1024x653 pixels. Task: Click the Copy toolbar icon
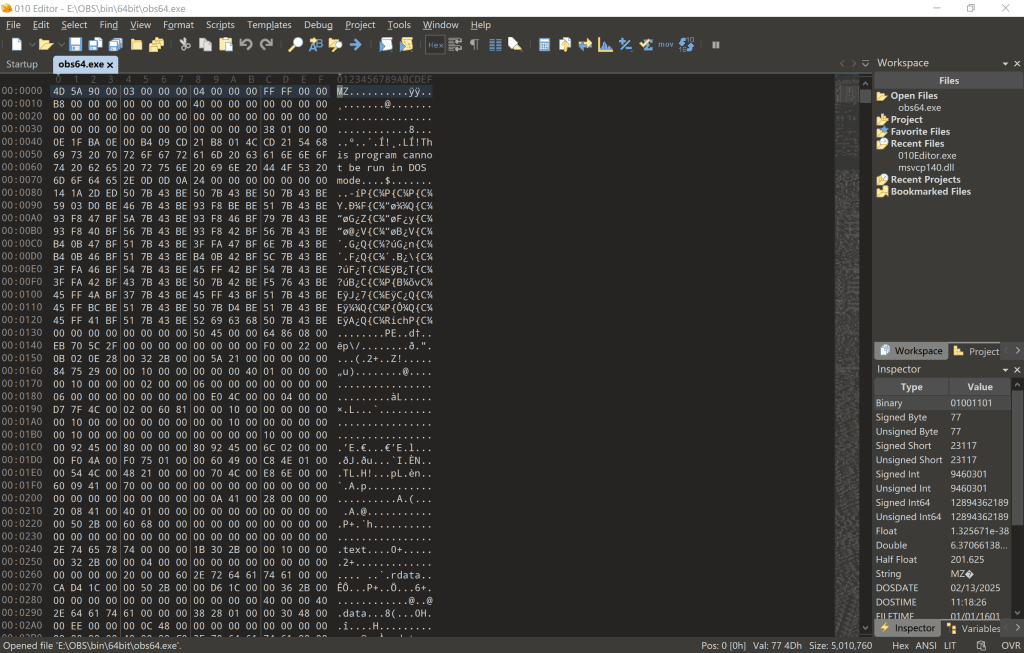(x=205, y=44)
